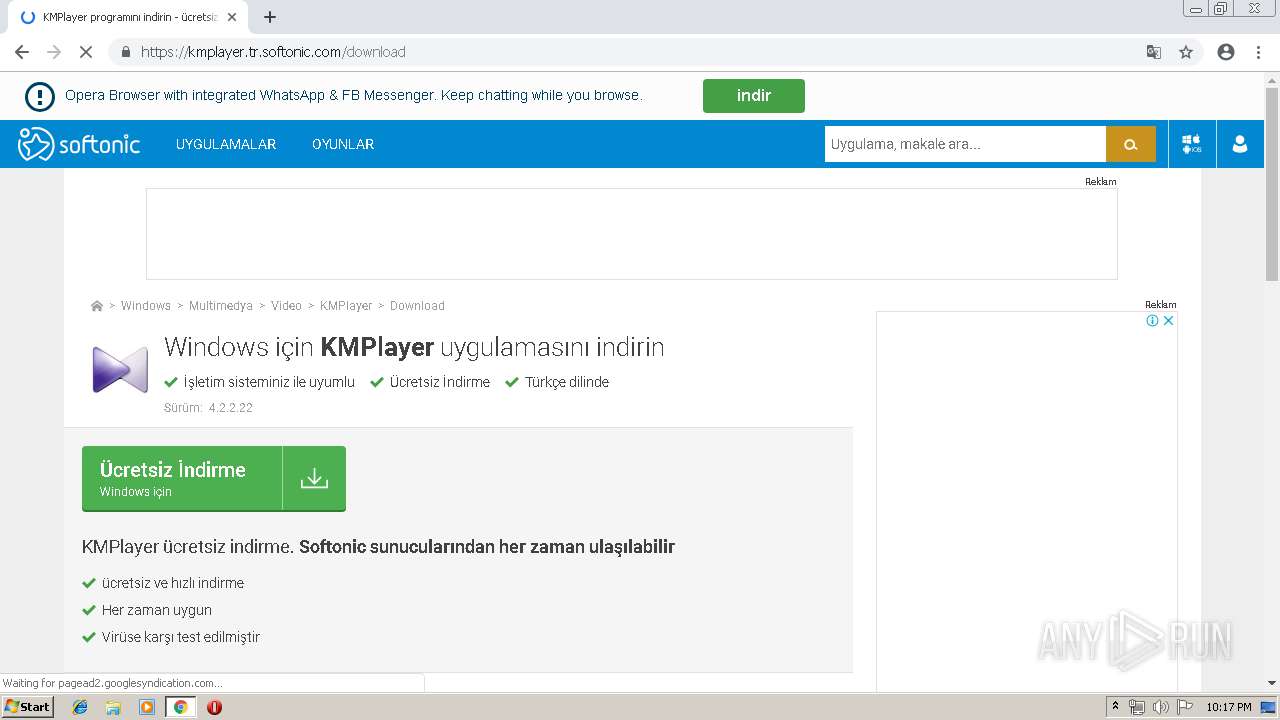Image resolution: width=1280 pixels, height=720 pixels.
Task: Click 'Her zaman uygun' text
Action: (157, 610)
